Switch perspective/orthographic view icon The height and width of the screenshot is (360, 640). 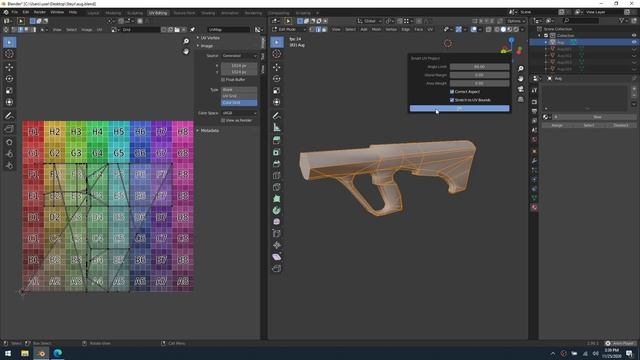[x=520, y=99]
